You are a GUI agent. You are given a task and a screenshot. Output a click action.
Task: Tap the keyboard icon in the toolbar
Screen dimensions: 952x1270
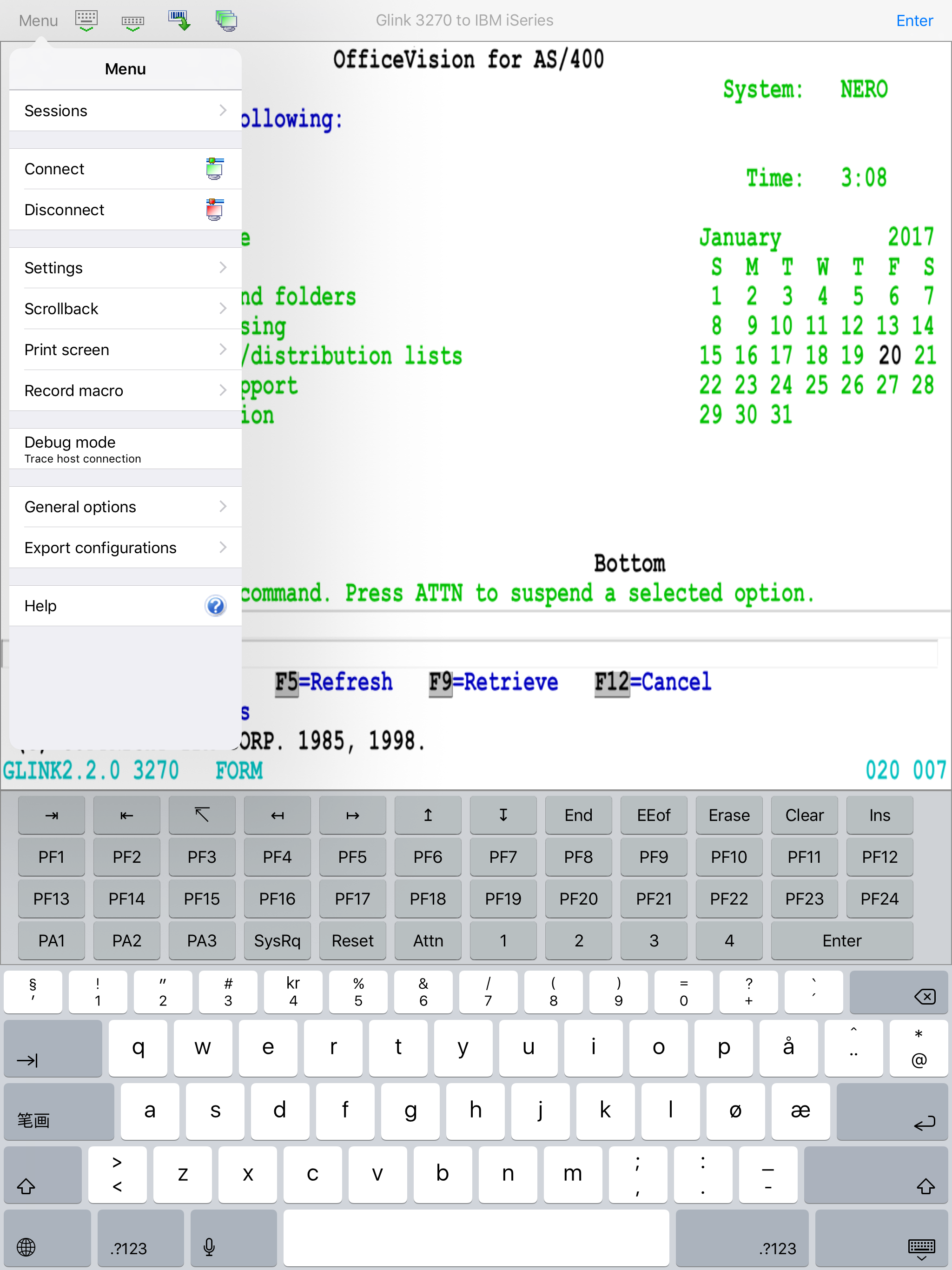[x=86, y=20]
